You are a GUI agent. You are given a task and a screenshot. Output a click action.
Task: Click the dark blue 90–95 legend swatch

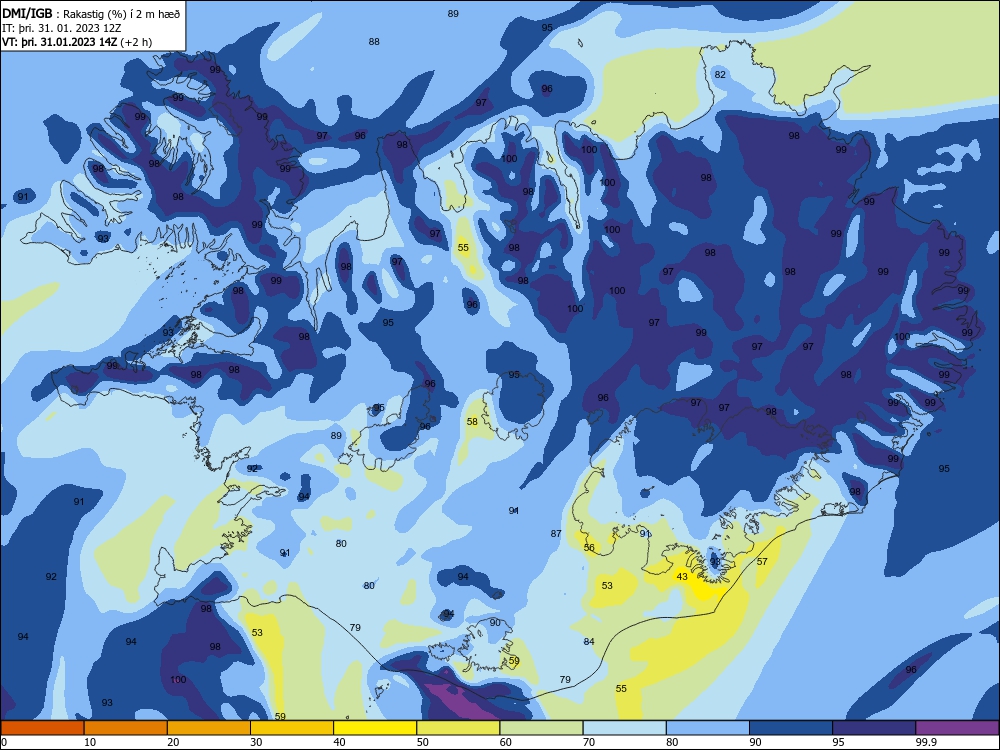(791, 728)
